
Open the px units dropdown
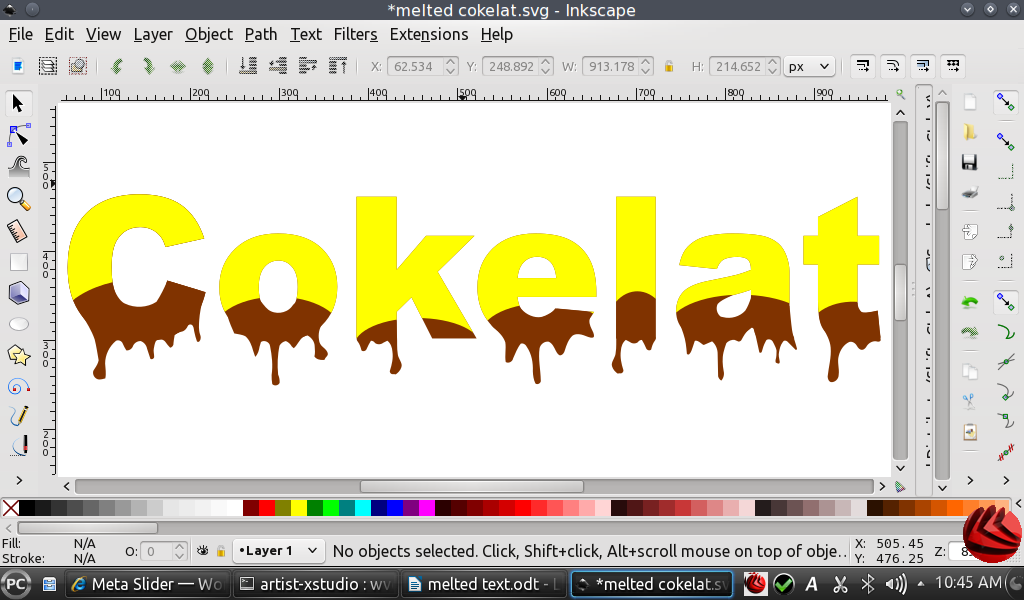[x=809, y=66]
